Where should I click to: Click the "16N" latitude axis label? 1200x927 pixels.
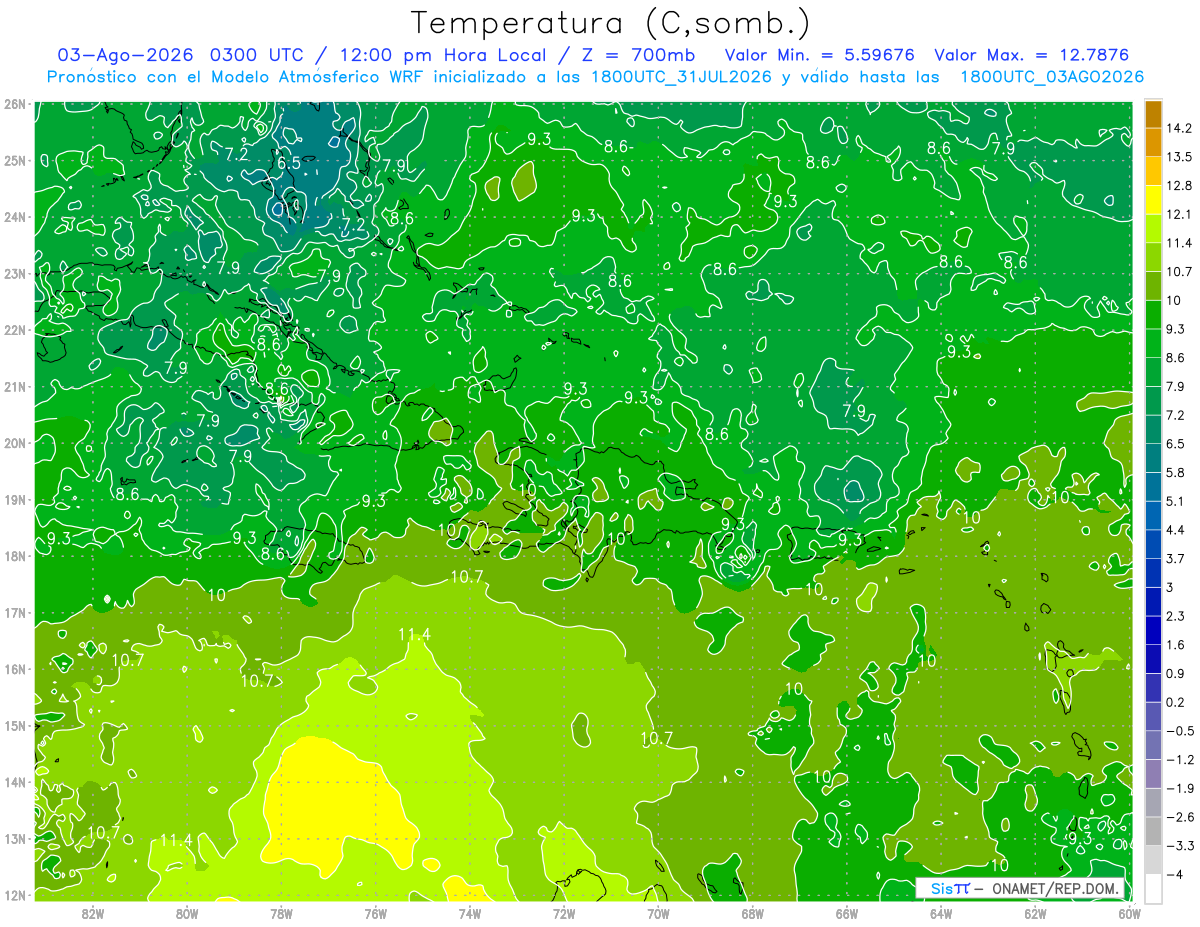[x=14, y=669]
